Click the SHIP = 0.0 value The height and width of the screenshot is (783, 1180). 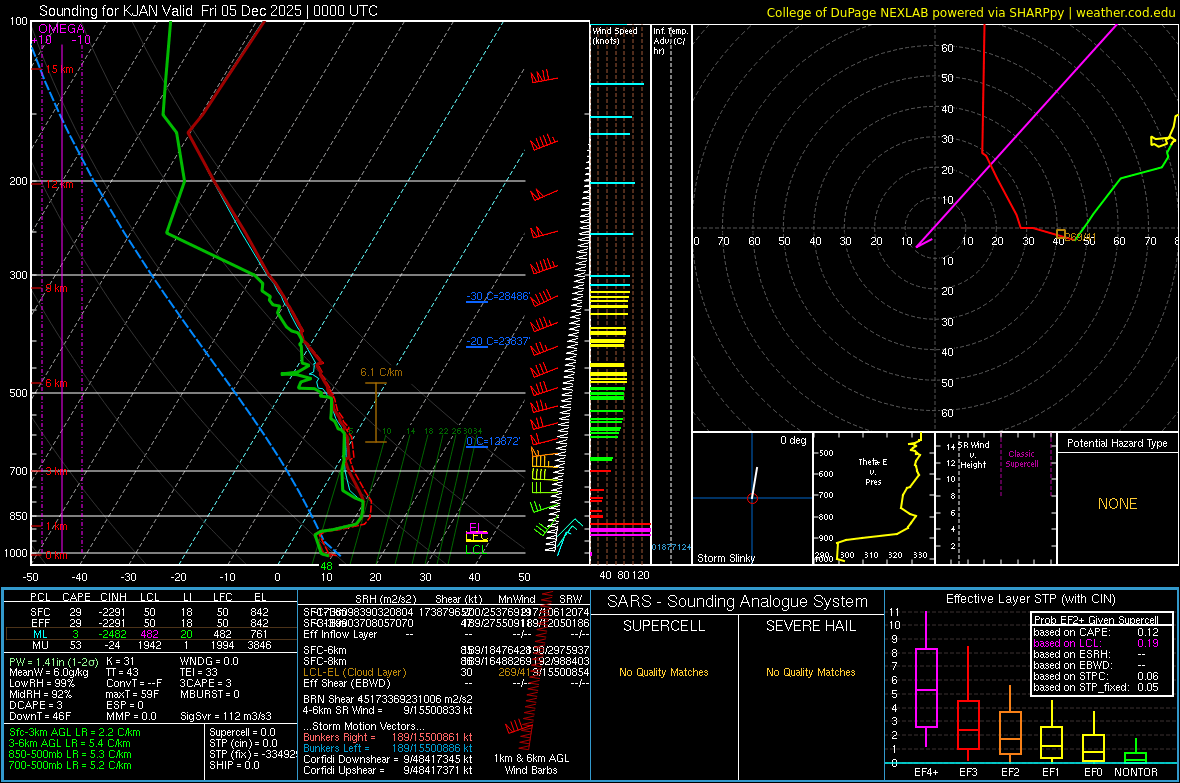[x=233, y=765]
